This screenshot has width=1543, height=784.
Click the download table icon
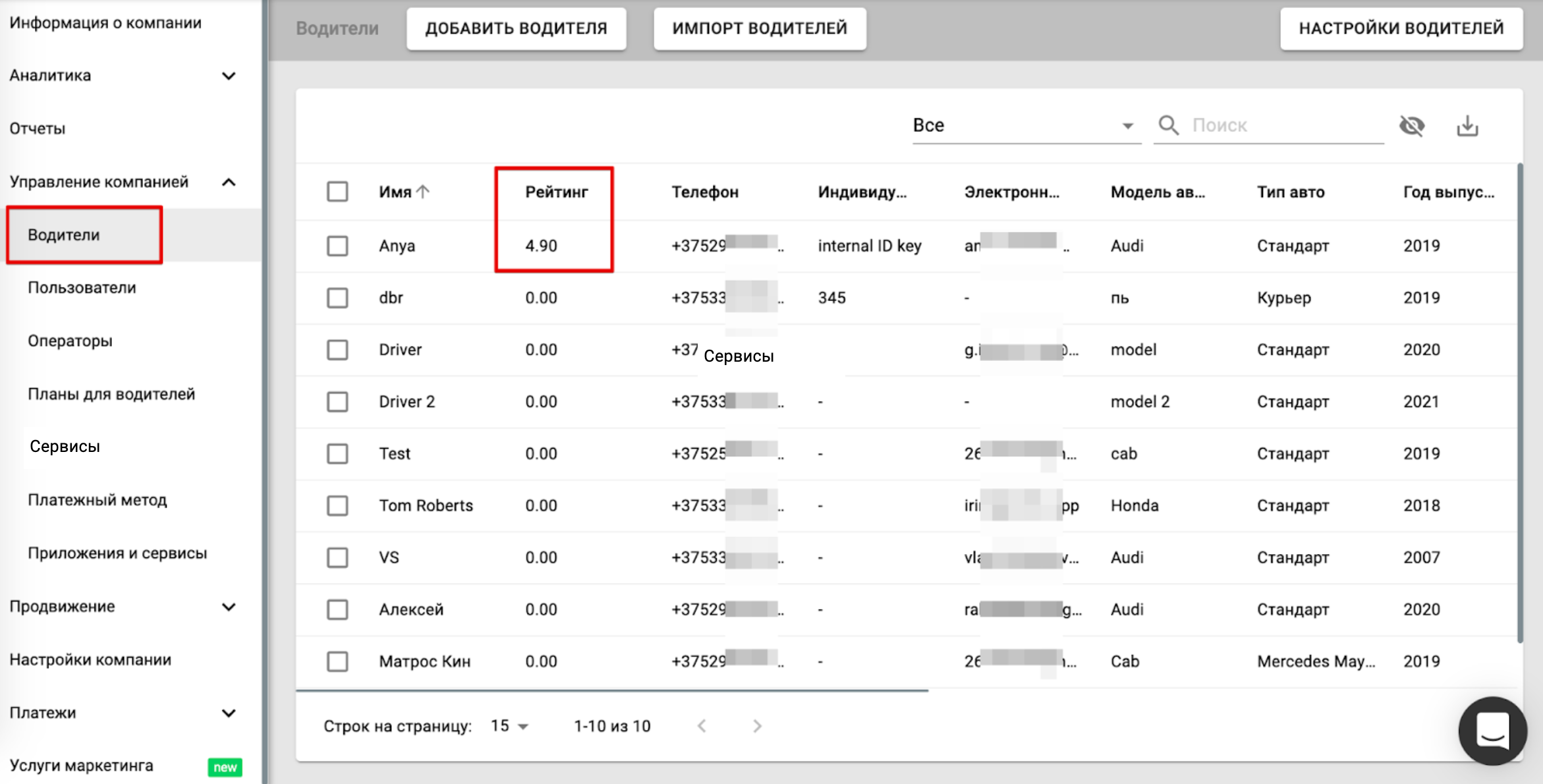1467,125
